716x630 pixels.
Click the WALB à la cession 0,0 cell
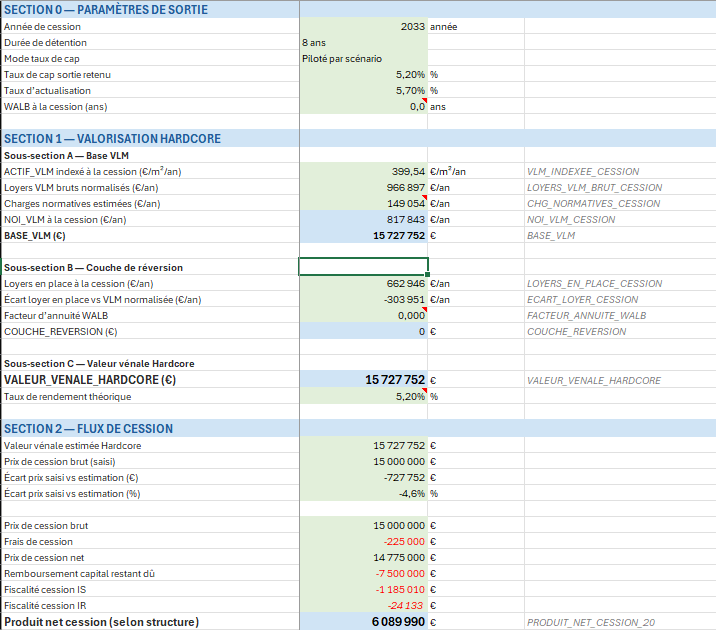pyautogui.click(x=363, y=106)
